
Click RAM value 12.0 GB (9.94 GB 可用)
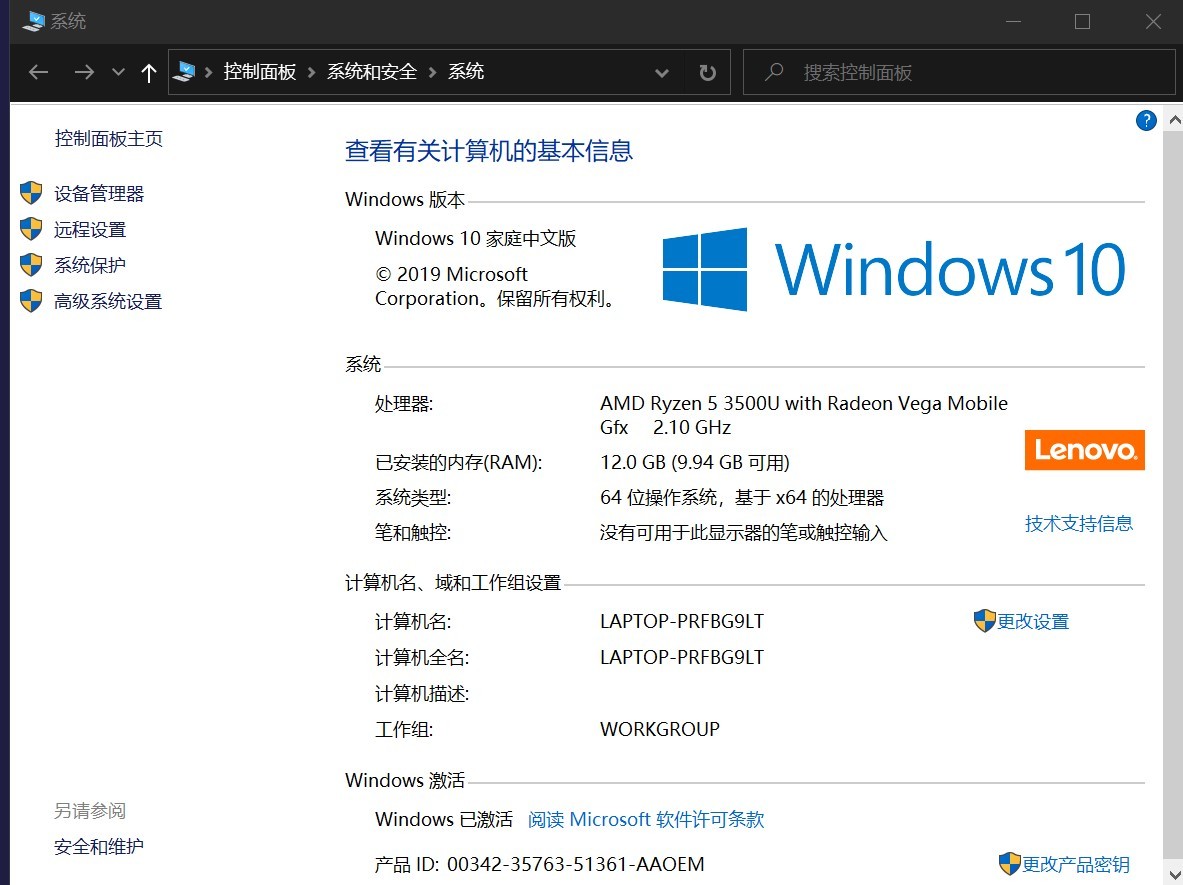[x=695, y=462]
